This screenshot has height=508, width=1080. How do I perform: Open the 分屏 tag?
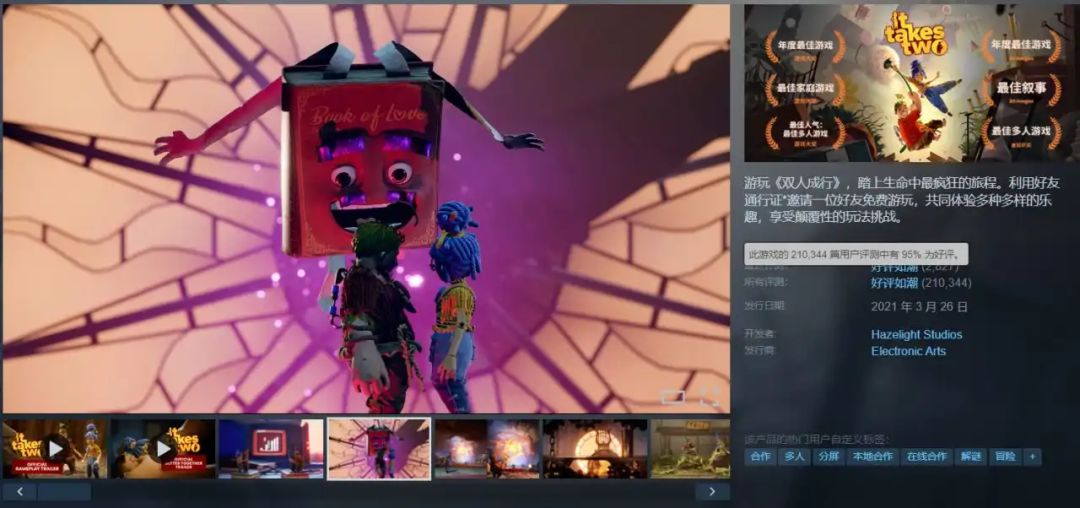[x=829, y=456]
